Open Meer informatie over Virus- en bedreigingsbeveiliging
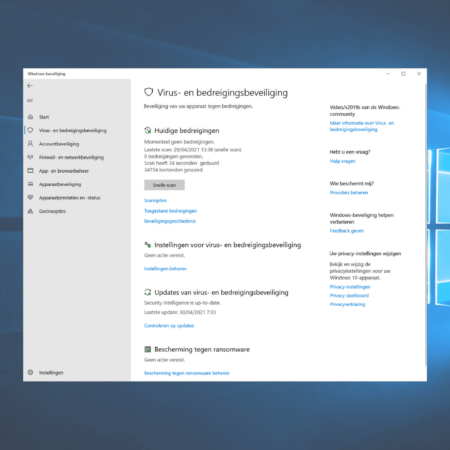Screen dimensions: 450x450 pos(362,126)
